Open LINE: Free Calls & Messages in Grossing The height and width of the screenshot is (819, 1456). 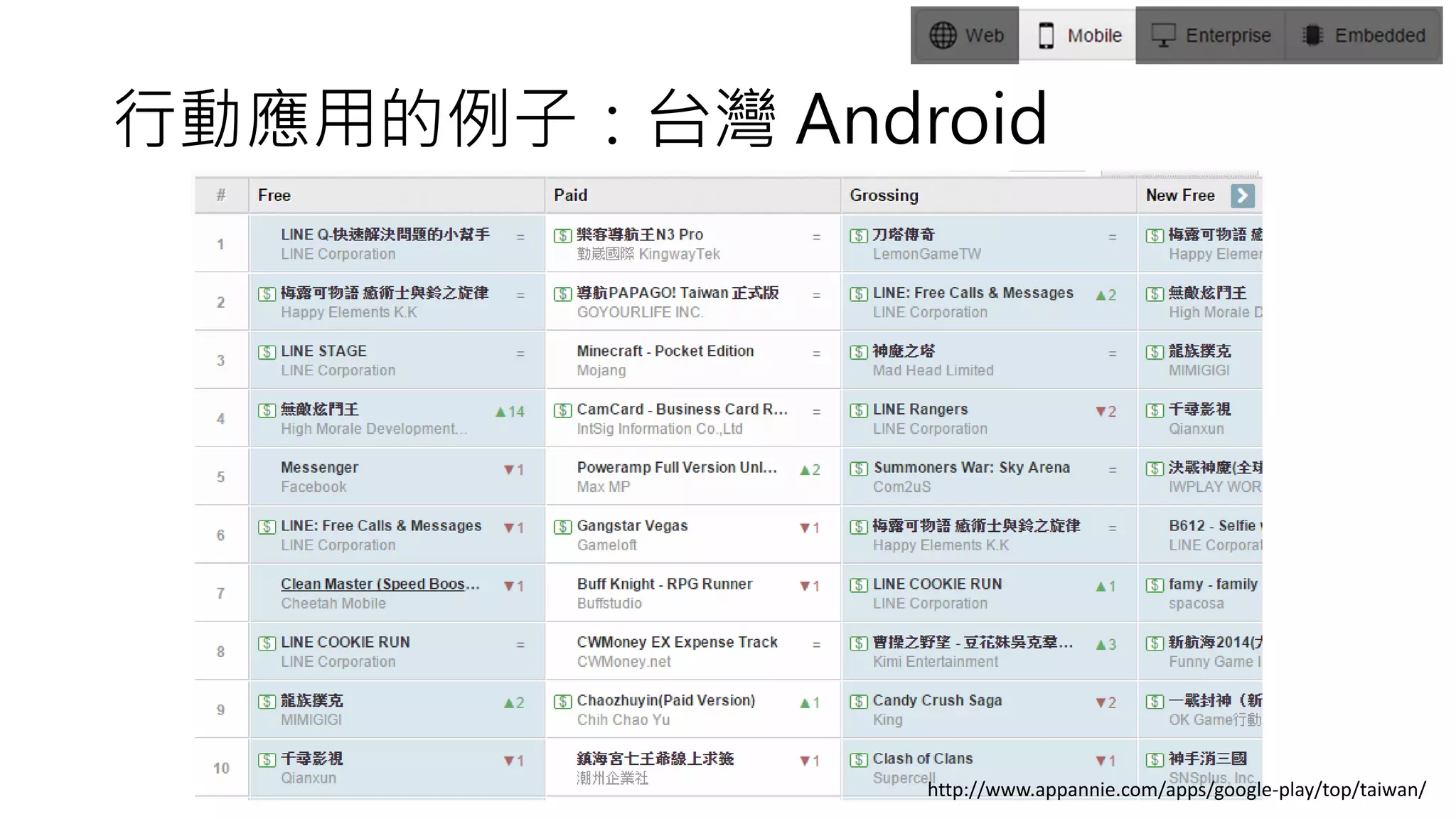pyautogui.click(x=973, y=293)
